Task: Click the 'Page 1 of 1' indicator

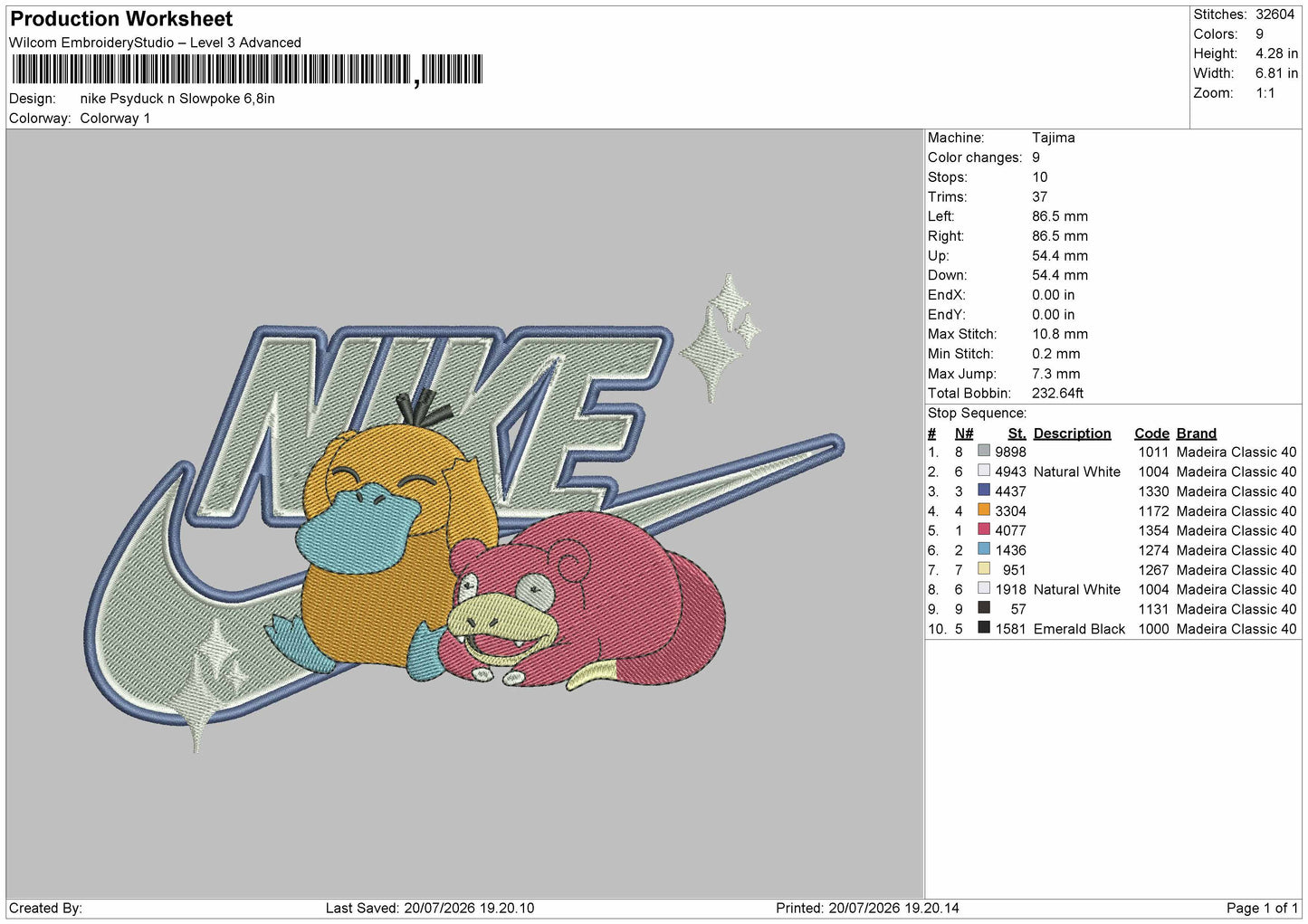Action: (1262, 908)
